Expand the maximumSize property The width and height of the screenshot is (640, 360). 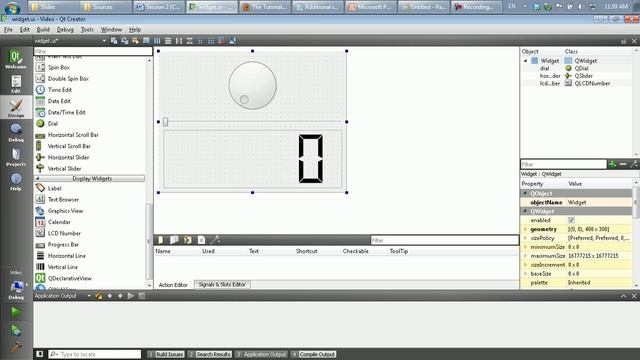coord(526,256)
